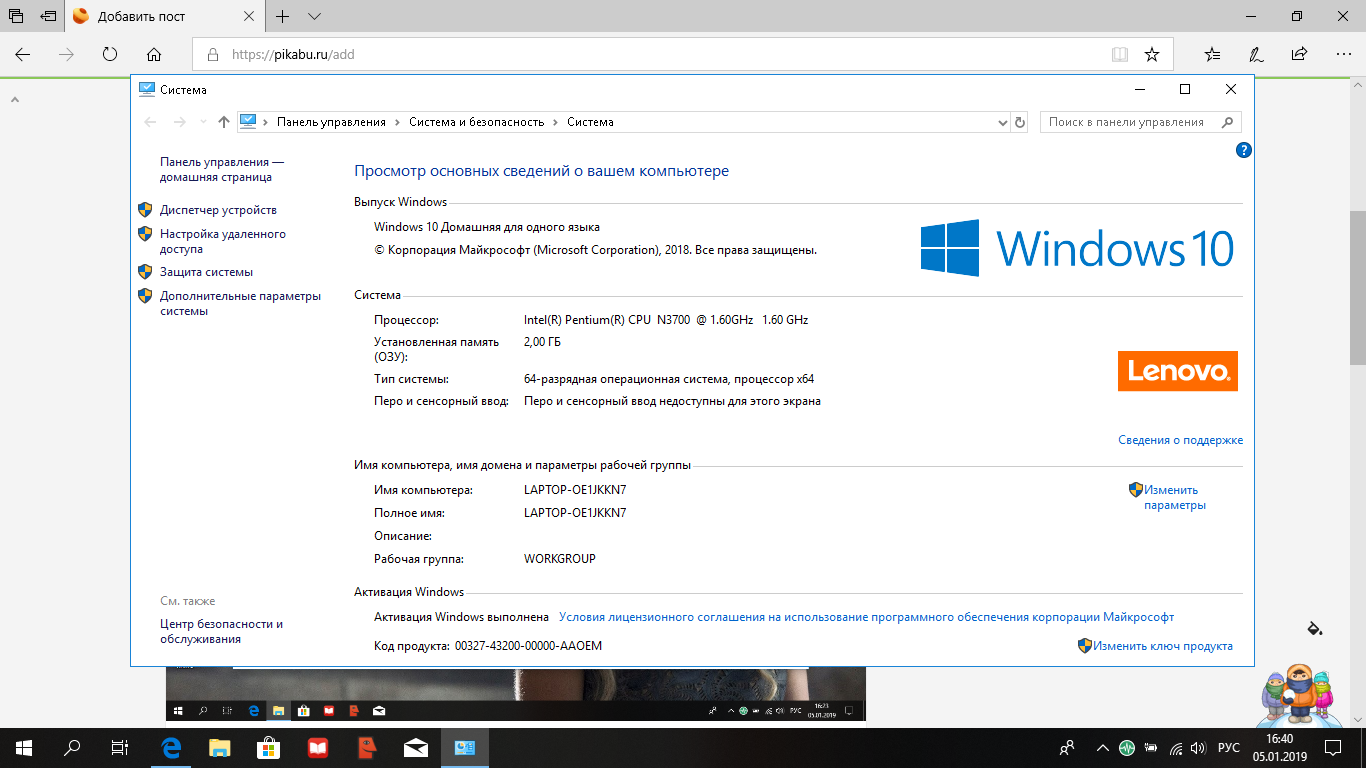
Task: Click the 2,00 ГБ memory value
Action: tap(543, 341)
